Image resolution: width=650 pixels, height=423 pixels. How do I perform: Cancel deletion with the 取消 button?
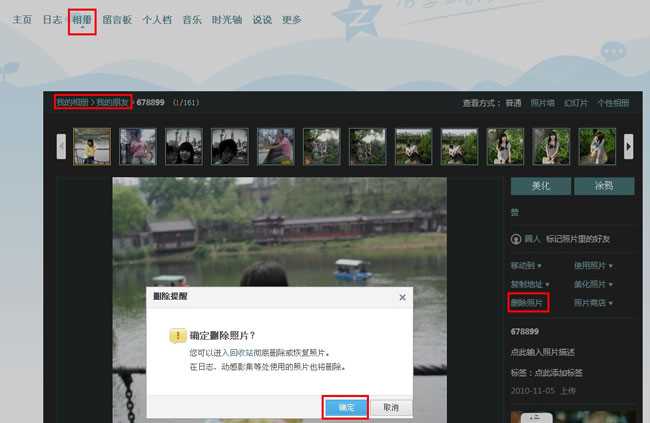391,407
